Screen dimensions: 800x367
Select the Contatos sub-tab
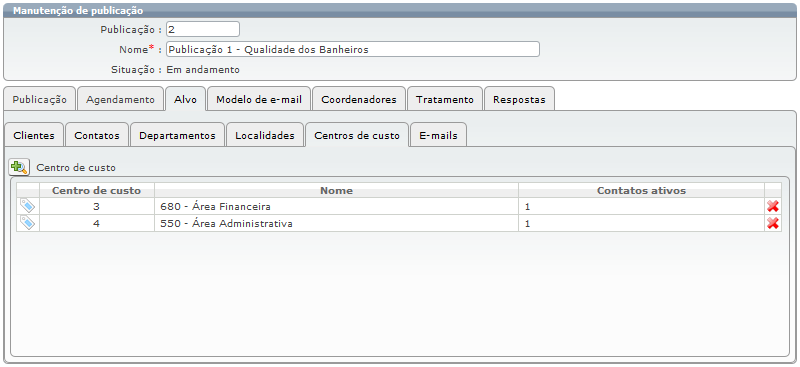[97, 135]
